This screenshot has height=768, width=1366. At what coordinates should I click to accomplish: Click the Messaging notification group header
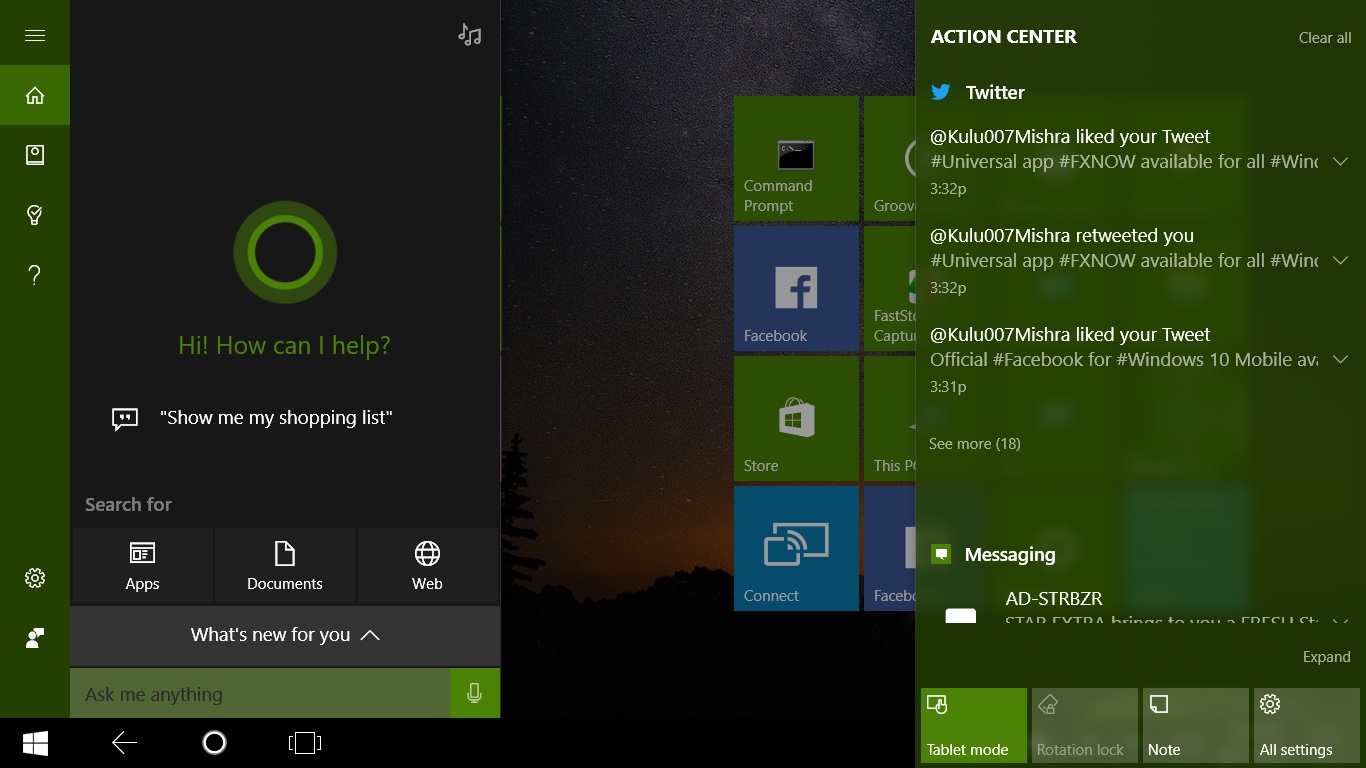pos(993,554)
